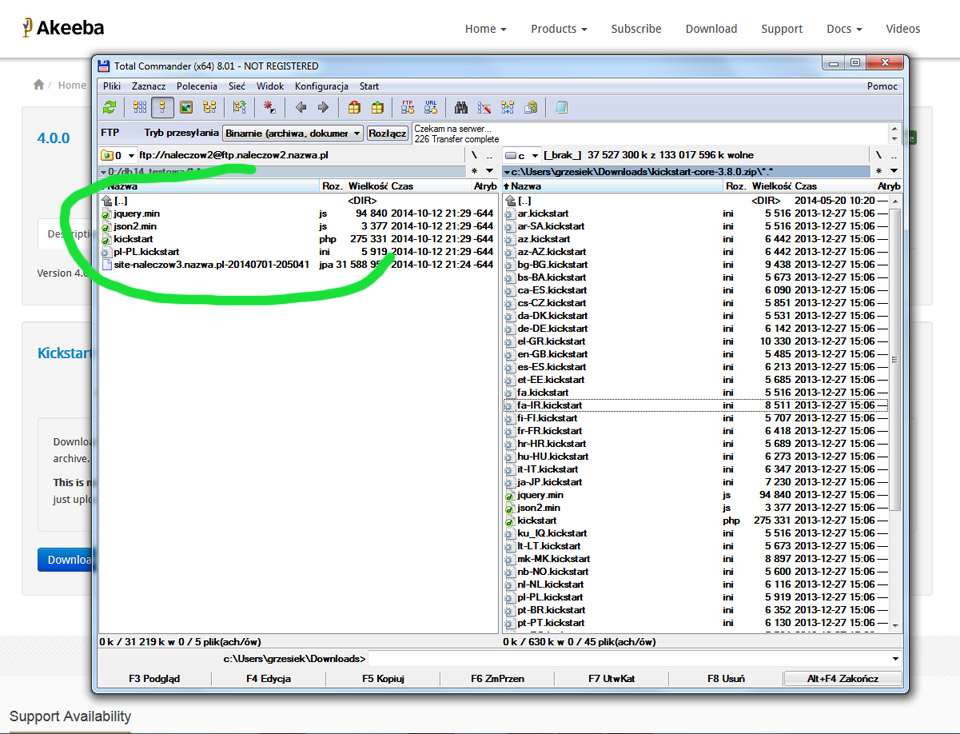Select pl-PL.kickstart in left FTP panel
This screenshot has width=960, height=734.
298,252
